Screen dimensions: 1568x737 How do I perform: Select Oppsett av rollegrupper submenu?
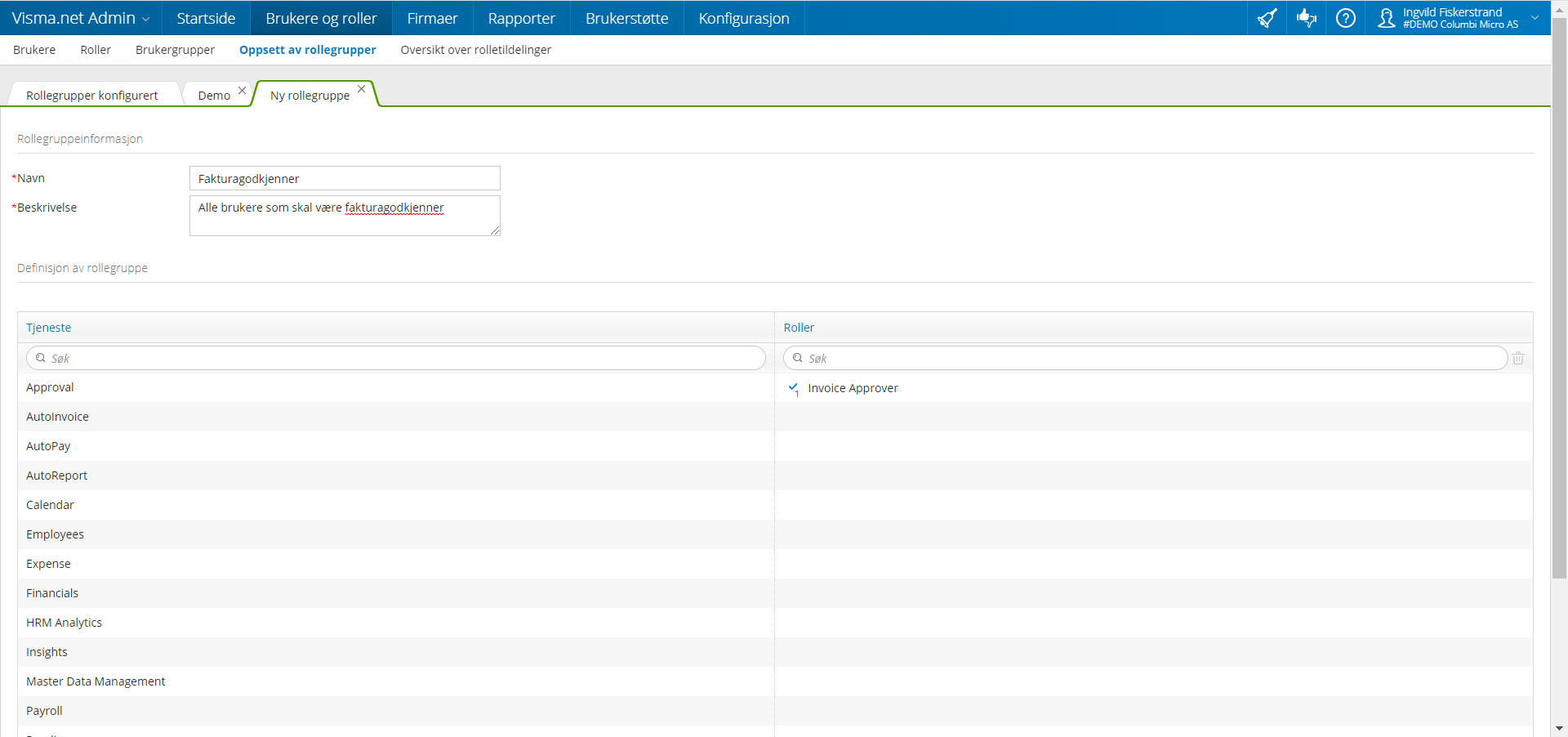point(308,50)
